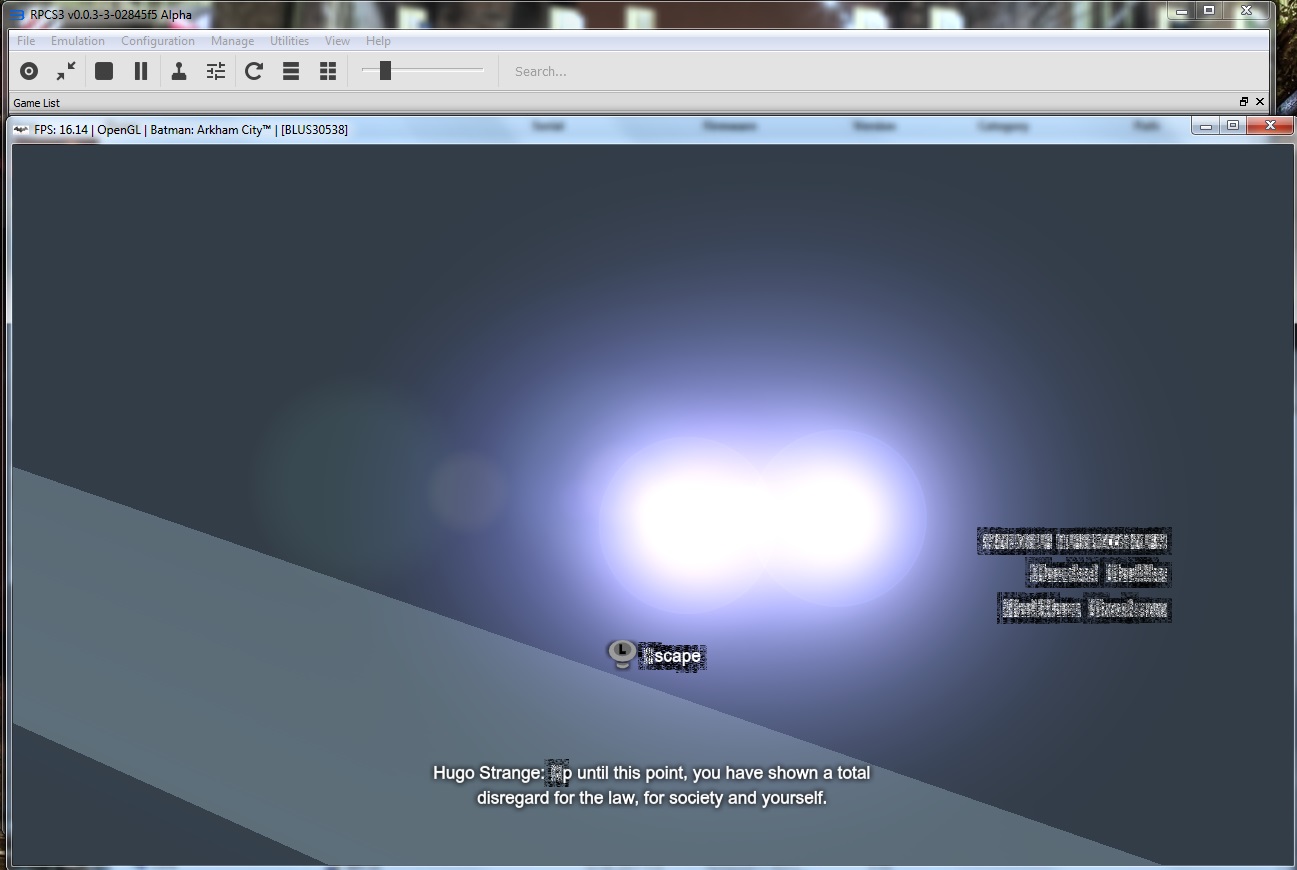1297x870 pixels.
Task: Open the View menu
Action: (x=337, y=41)
